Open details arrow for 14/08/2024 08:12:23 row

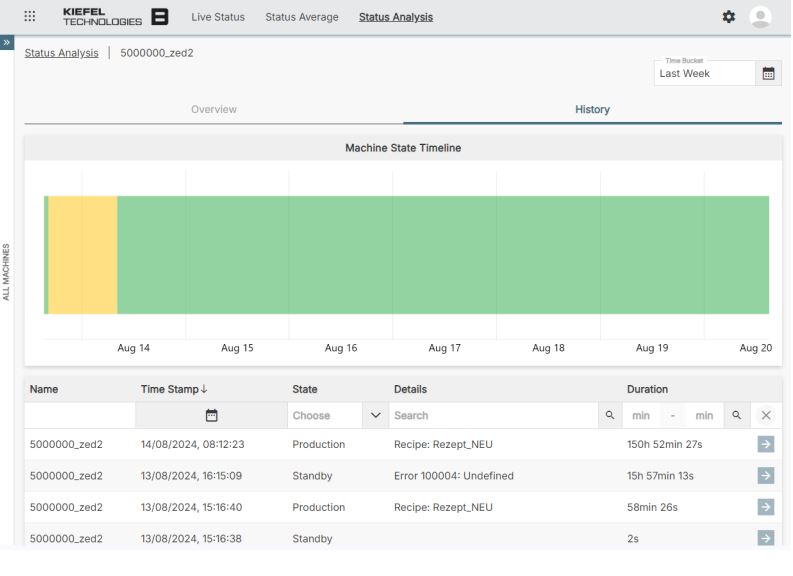click(x=766, y=444)
